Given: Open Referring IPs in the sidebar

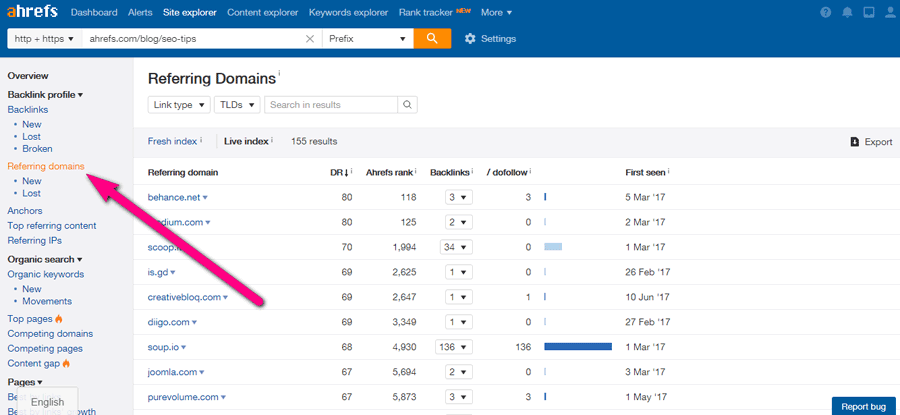Looking at the screenshot, I should pyautogui.click(x=34, y=241).
